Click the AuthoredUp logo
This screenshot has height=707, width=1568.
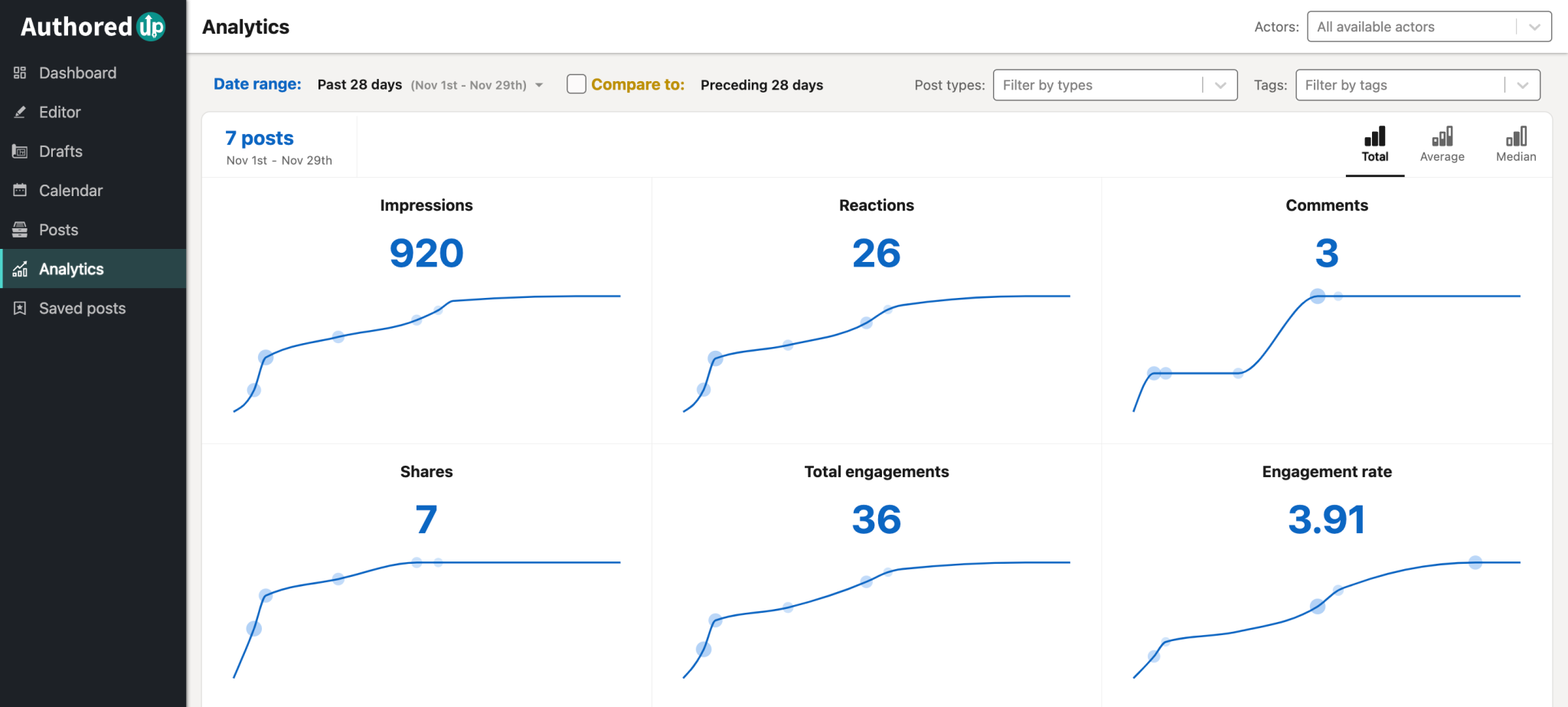pyautogui.click(x=92, y=26)
